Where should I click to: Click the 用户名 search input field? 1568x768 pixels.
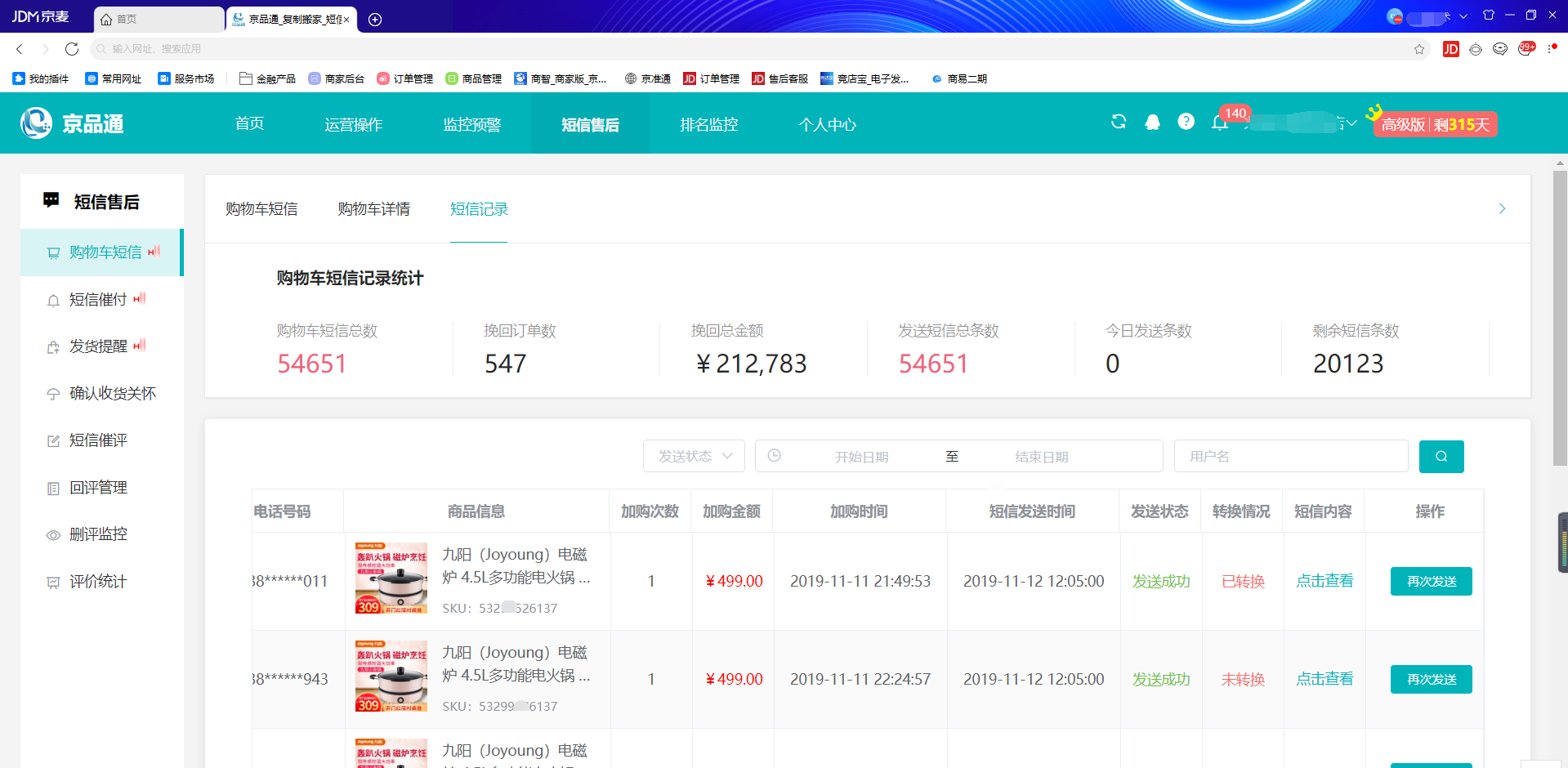pyautogui.click(x=1290, y=457)
